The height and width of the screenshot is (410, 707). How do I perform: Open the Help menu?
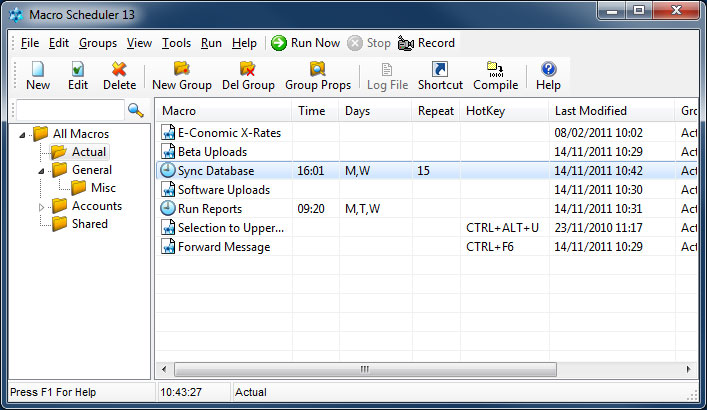click(x=244, y=43)
